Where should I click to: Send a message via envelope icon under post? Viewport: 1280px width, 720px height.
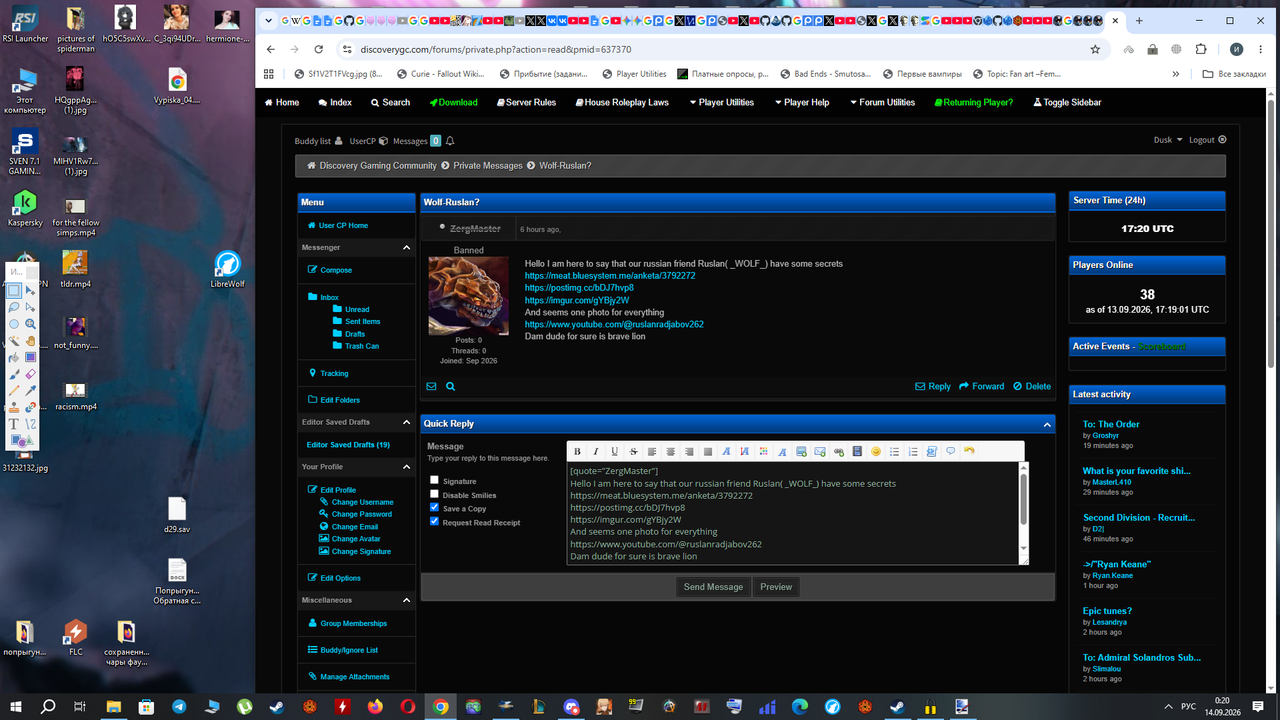point(431,386)
